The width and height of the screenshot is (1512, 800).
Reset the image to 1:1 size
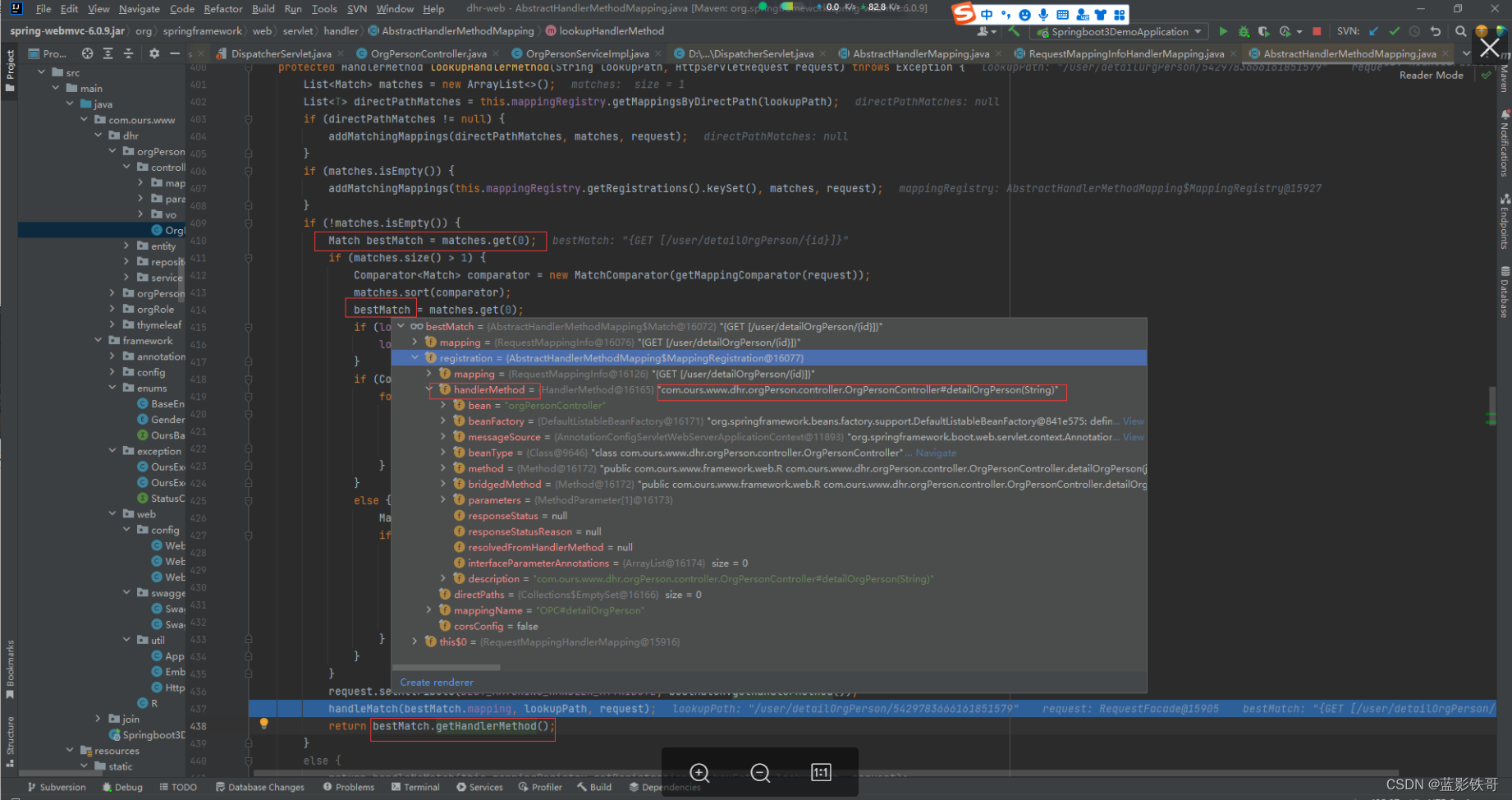click(821, 772)
